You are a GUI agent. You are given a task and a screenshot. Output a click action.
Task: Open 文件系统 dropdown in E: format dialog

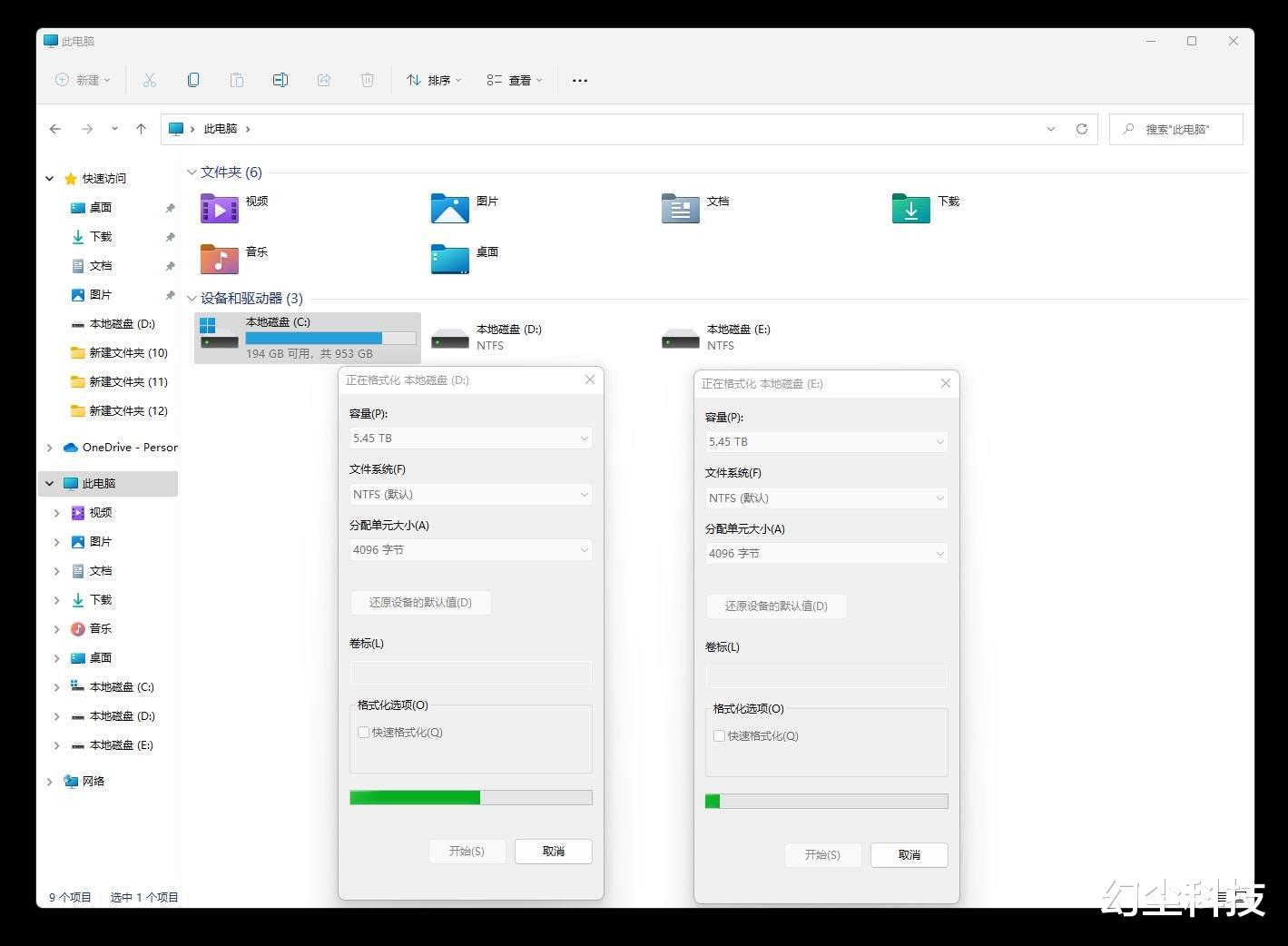(826, 498)
